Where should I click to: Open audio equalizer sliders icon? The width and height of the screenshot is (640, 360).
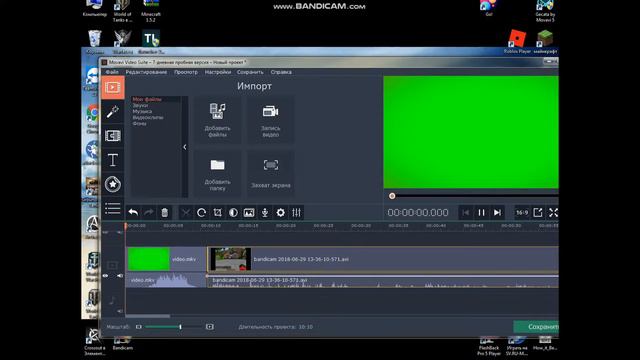[296, 212]
